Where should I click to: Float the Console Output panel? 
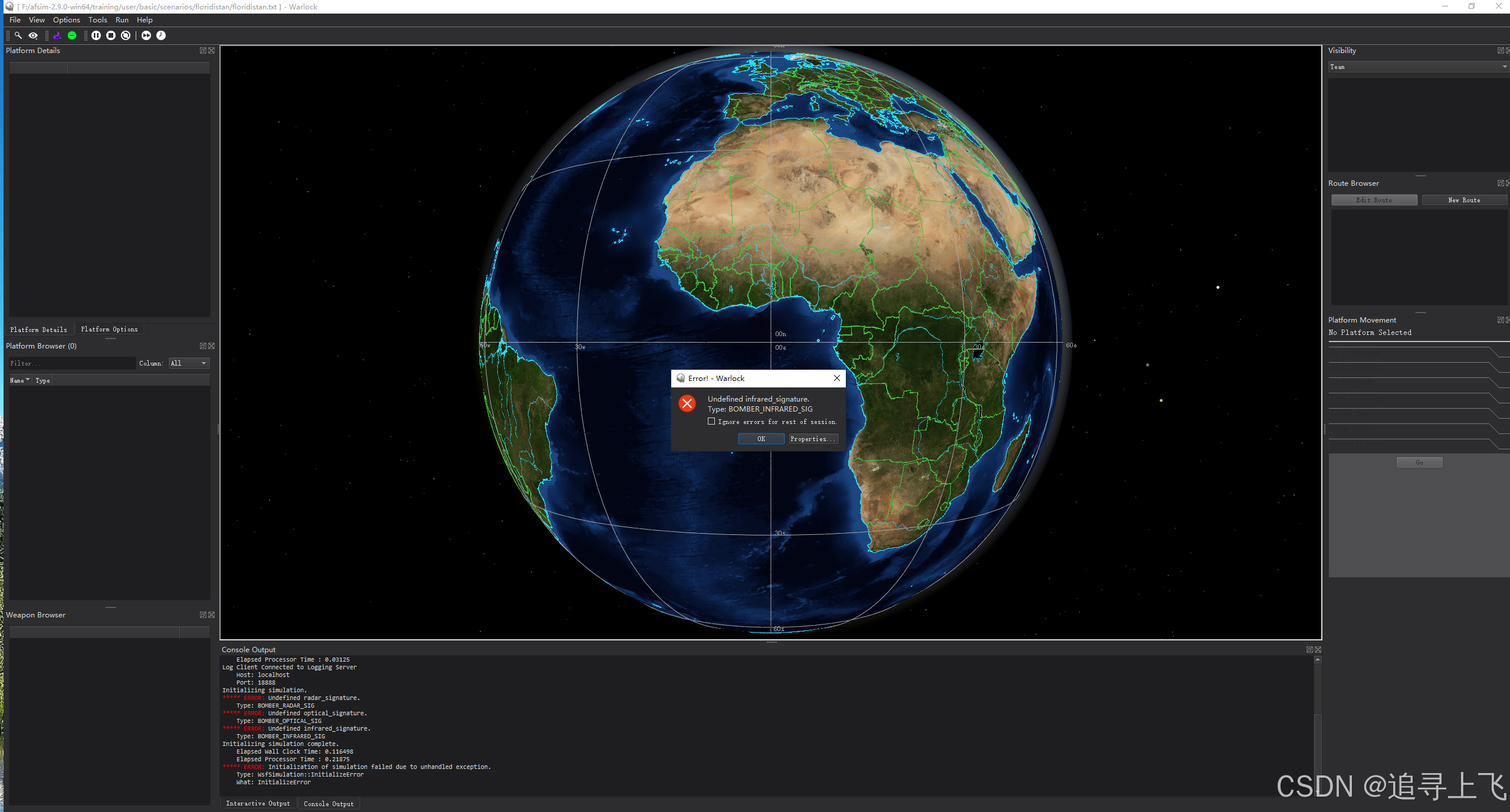click(x=1309, y=650)
